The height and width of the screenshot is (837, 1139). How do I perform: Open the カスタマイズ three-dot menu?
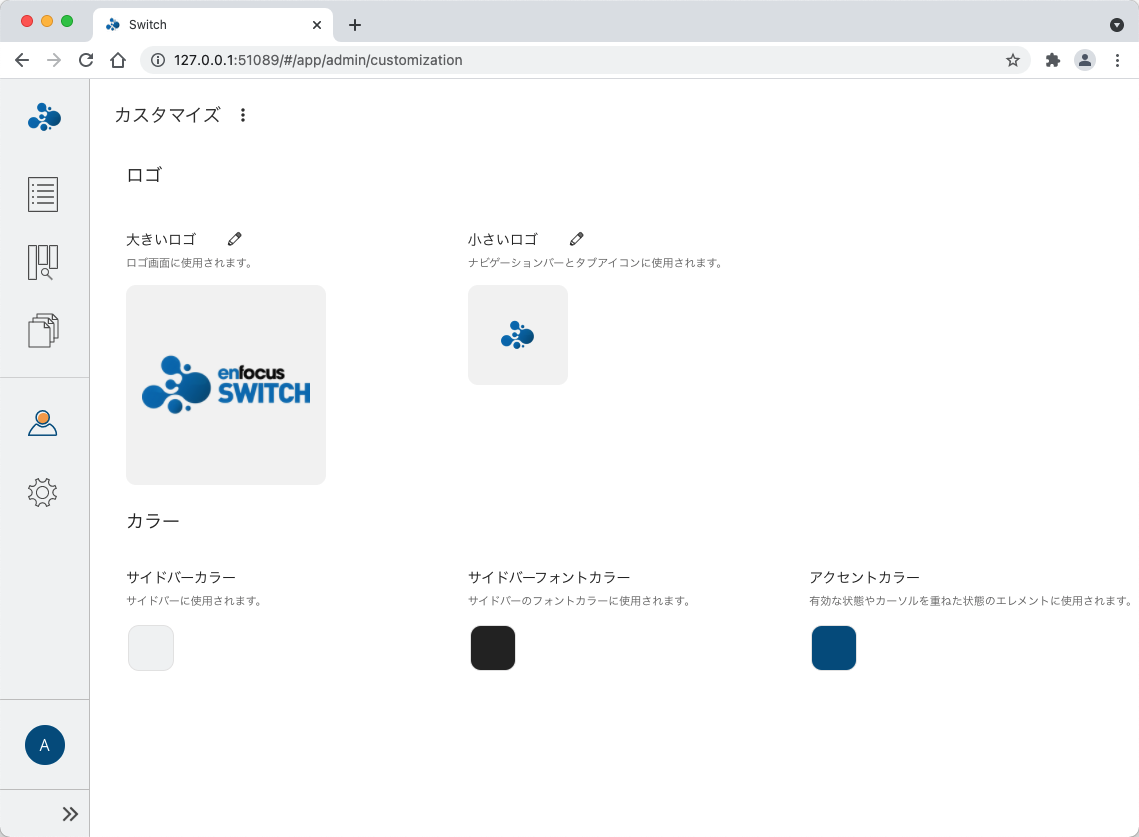pyautogui.click(x=243, y=115)
